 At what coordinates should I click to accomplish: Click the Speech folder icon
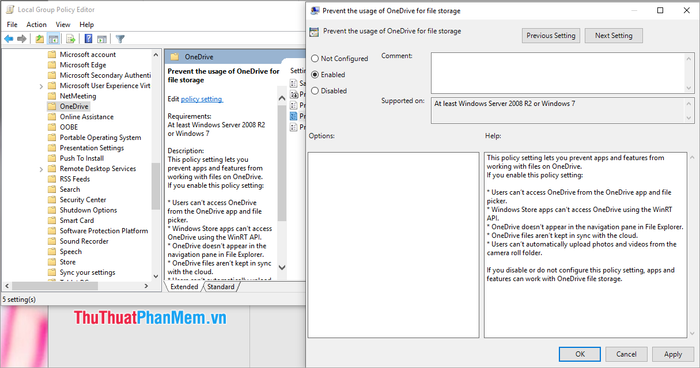click(x=52, y=251)
